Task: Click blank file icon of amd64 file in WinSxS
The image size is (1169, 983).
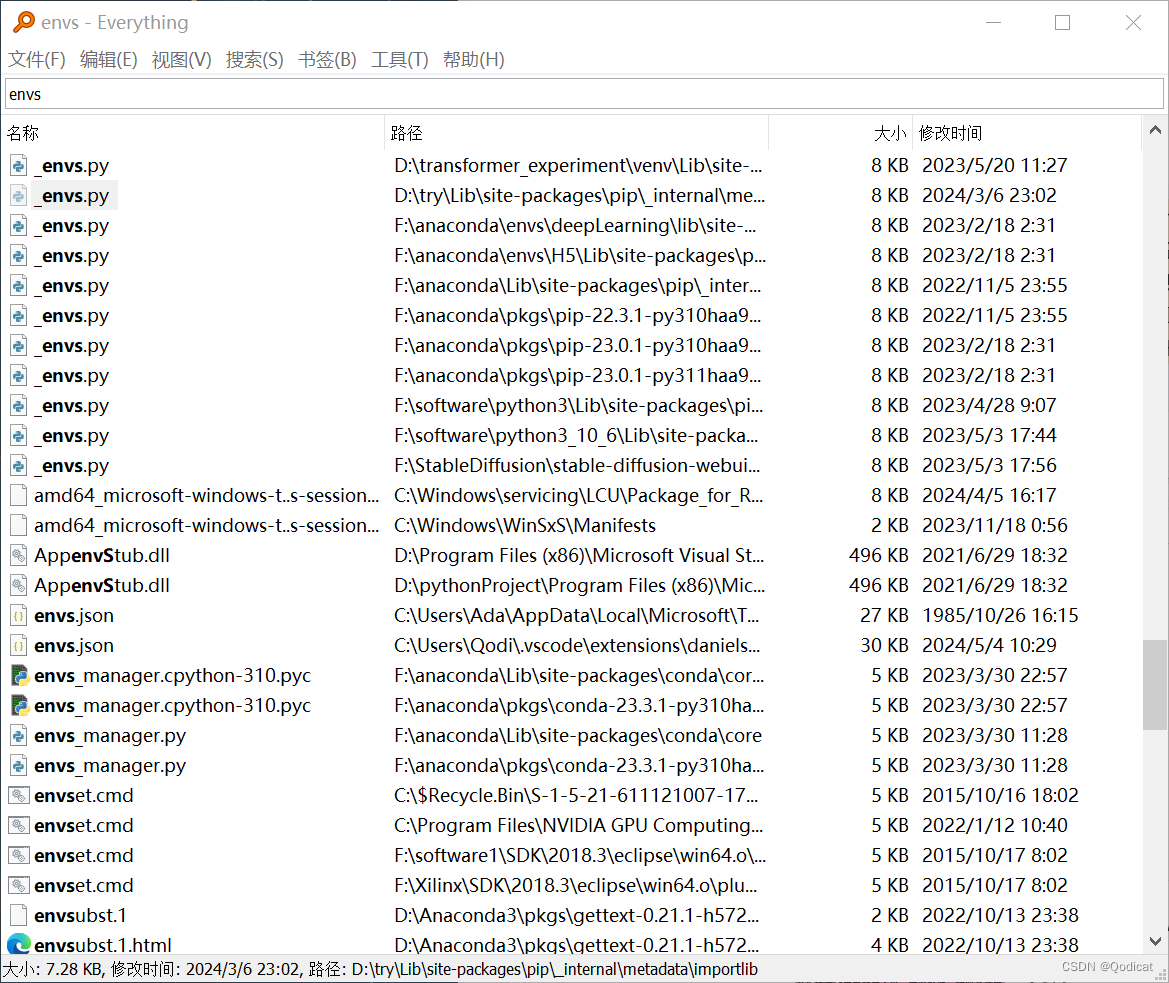Action: [x=19, y=525]
